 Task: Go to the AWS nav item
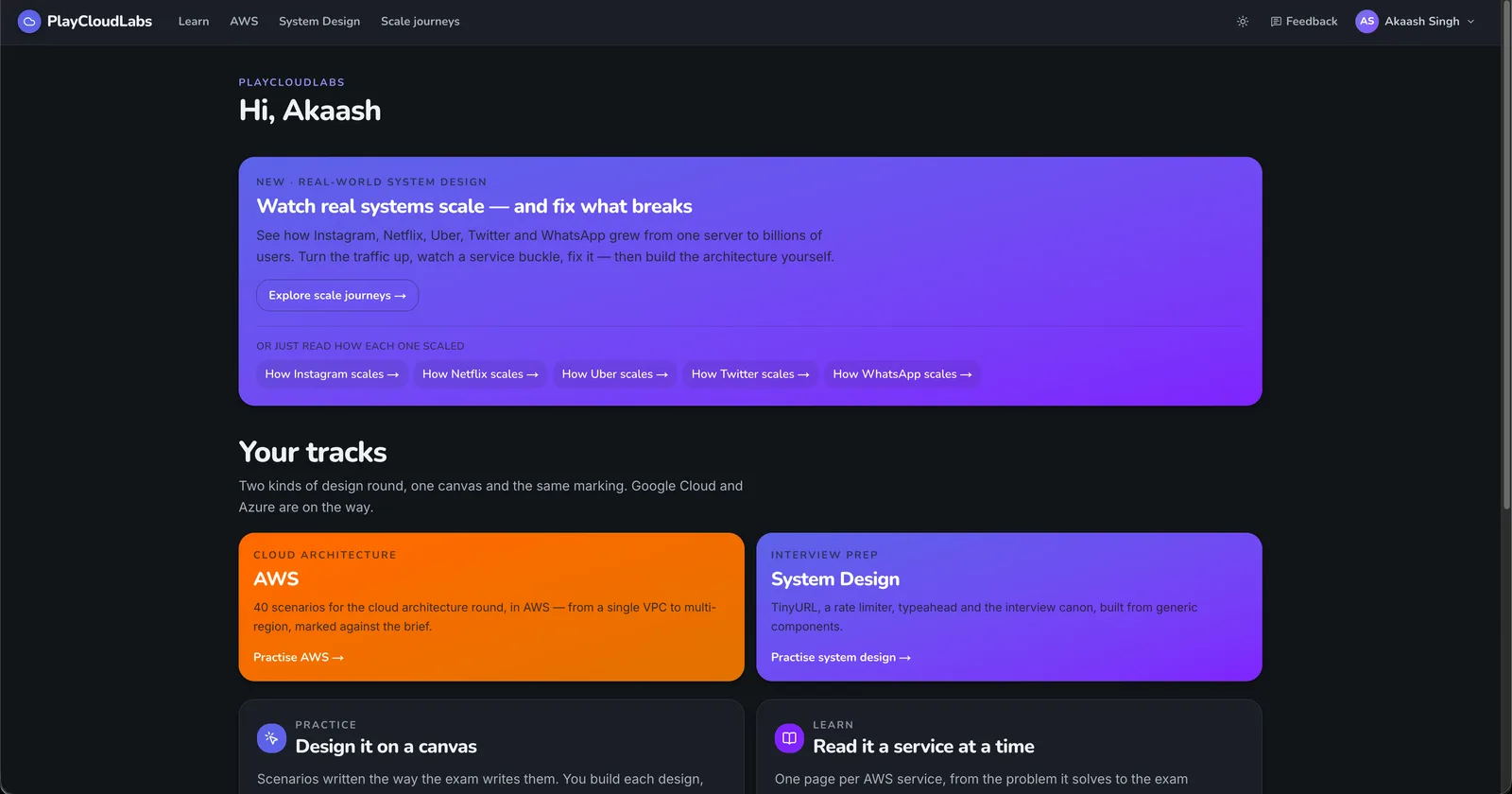[244, 21]
